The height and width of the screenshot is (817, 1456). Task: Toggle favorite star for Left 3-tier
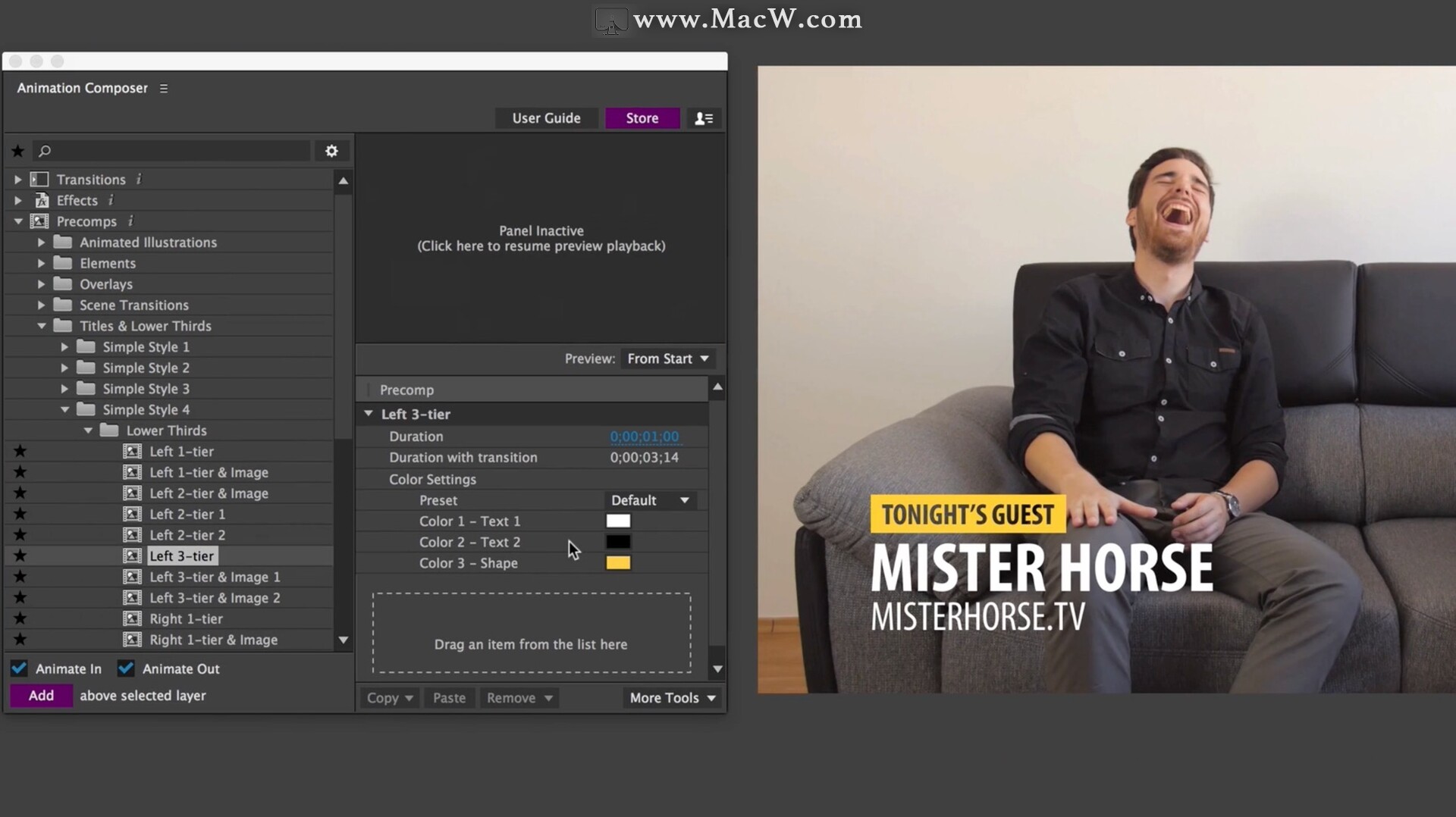coord(20,556)
